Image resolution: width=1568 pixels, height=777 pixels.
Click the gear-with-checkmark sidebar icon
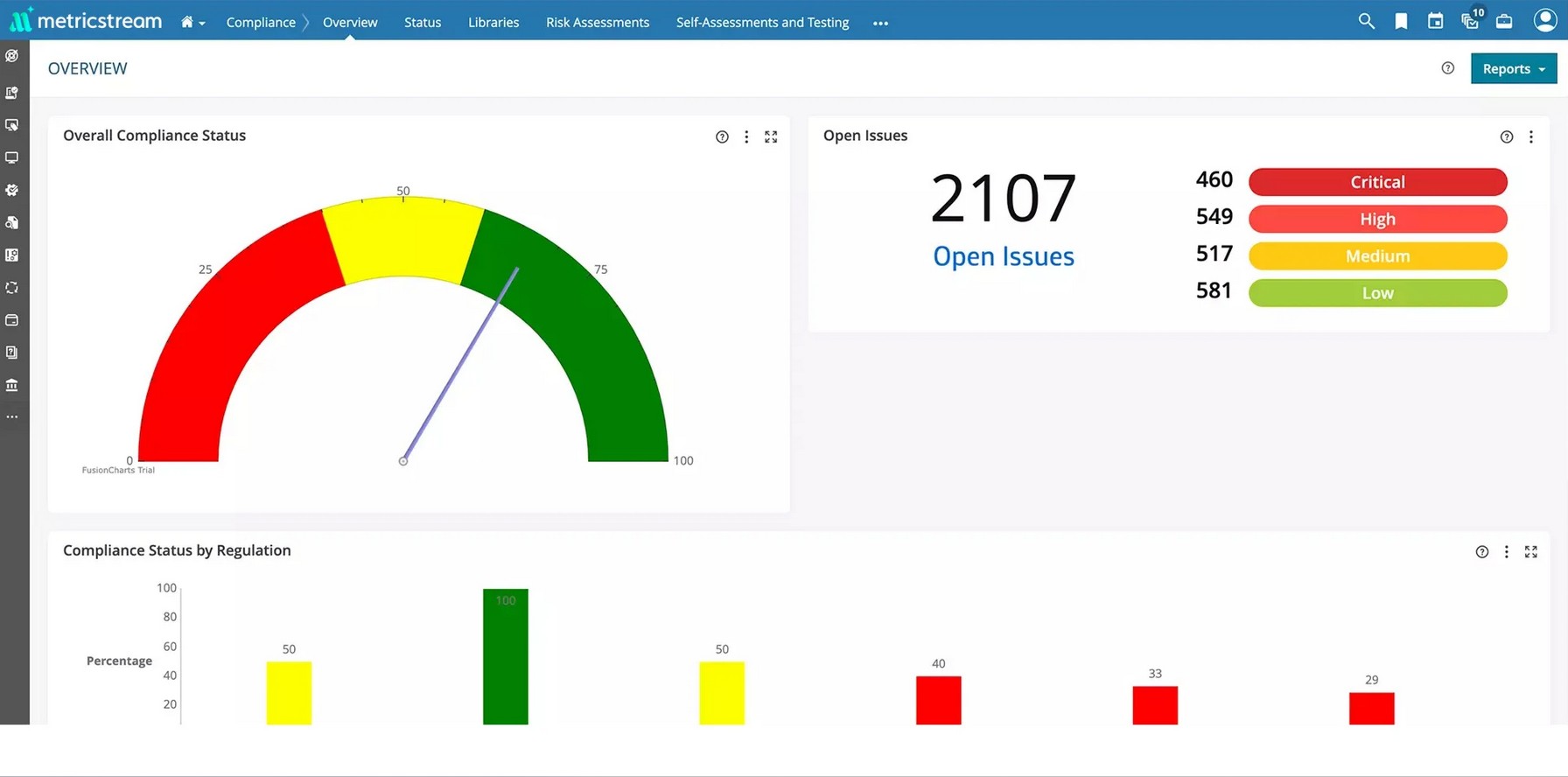tap(12, 190)
